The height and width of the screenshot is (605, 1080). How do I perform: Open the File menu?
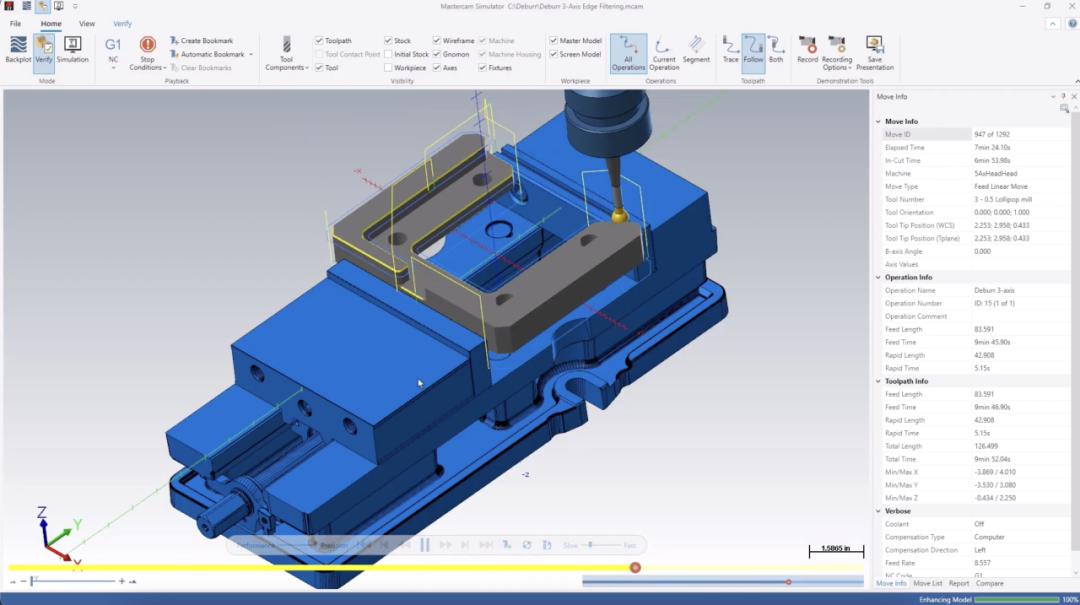[x=15, y=23]
